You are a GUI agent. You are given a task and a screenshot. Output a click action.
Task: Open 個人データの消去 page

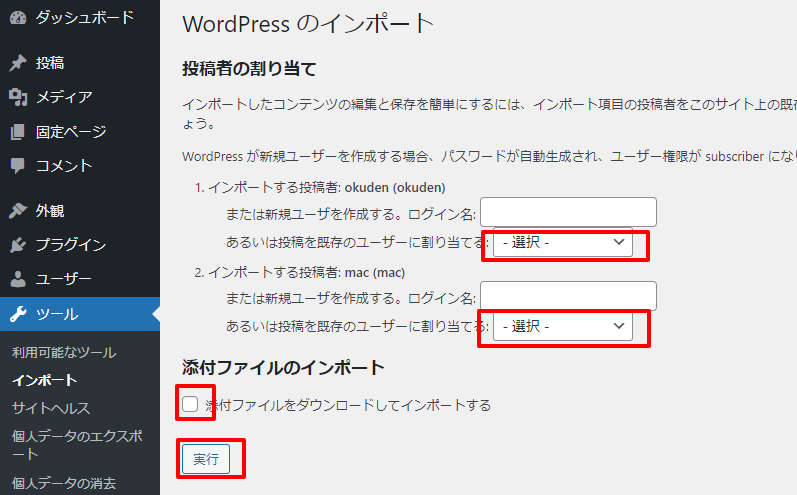tap(64, 483)
